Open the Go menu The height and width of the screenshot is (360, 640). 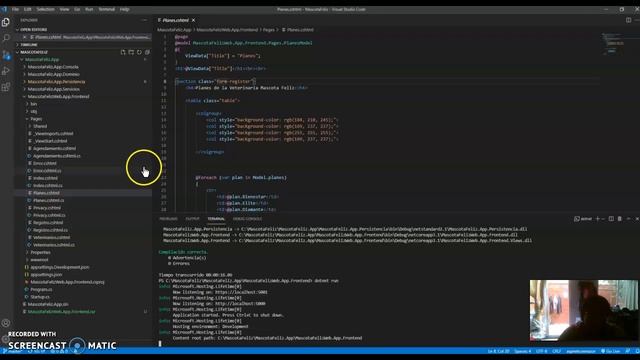point(77,9)
